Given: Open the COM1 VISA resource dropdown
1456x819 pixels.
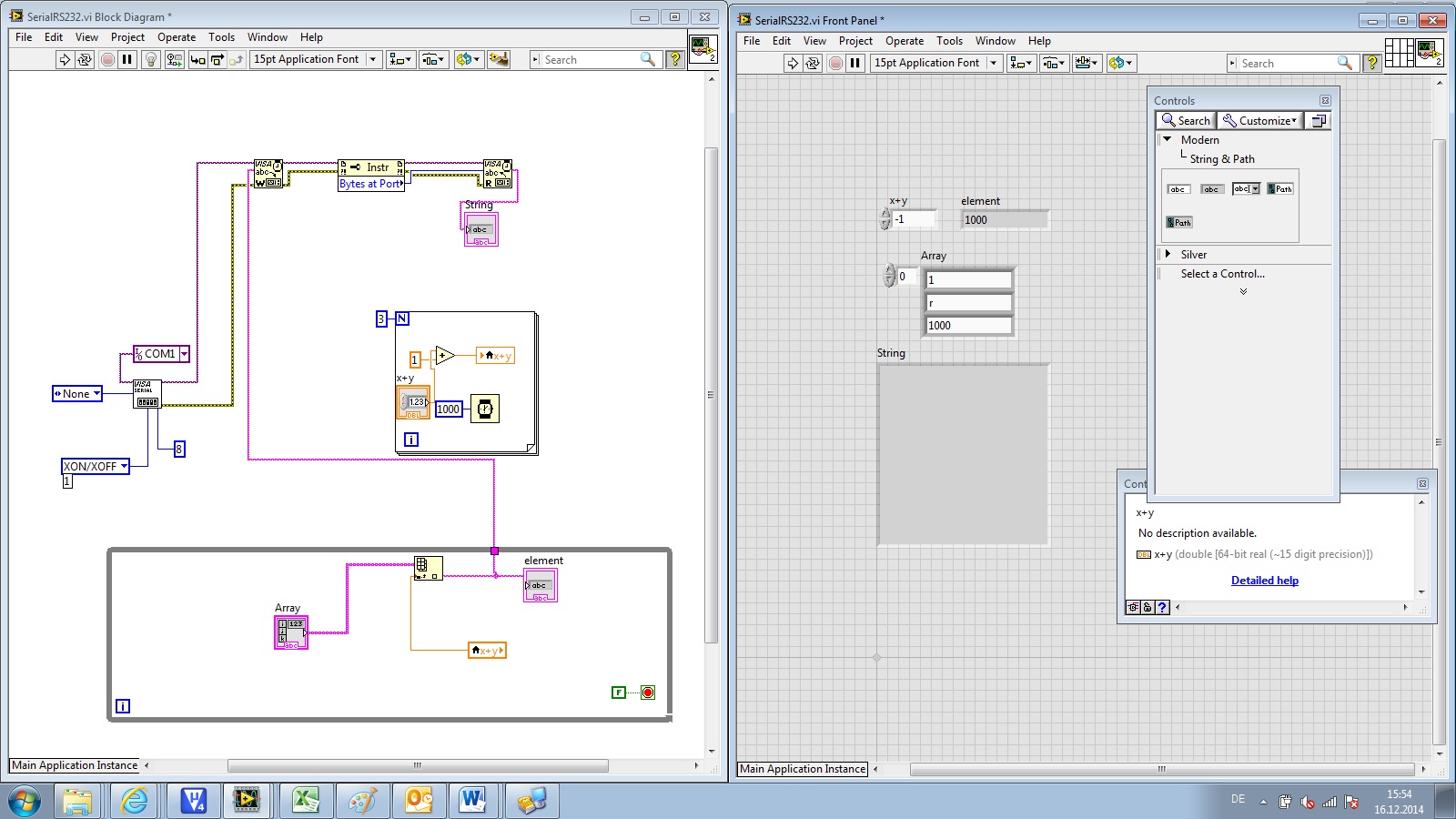Looking at the screenshot, I should pos(184,354).
